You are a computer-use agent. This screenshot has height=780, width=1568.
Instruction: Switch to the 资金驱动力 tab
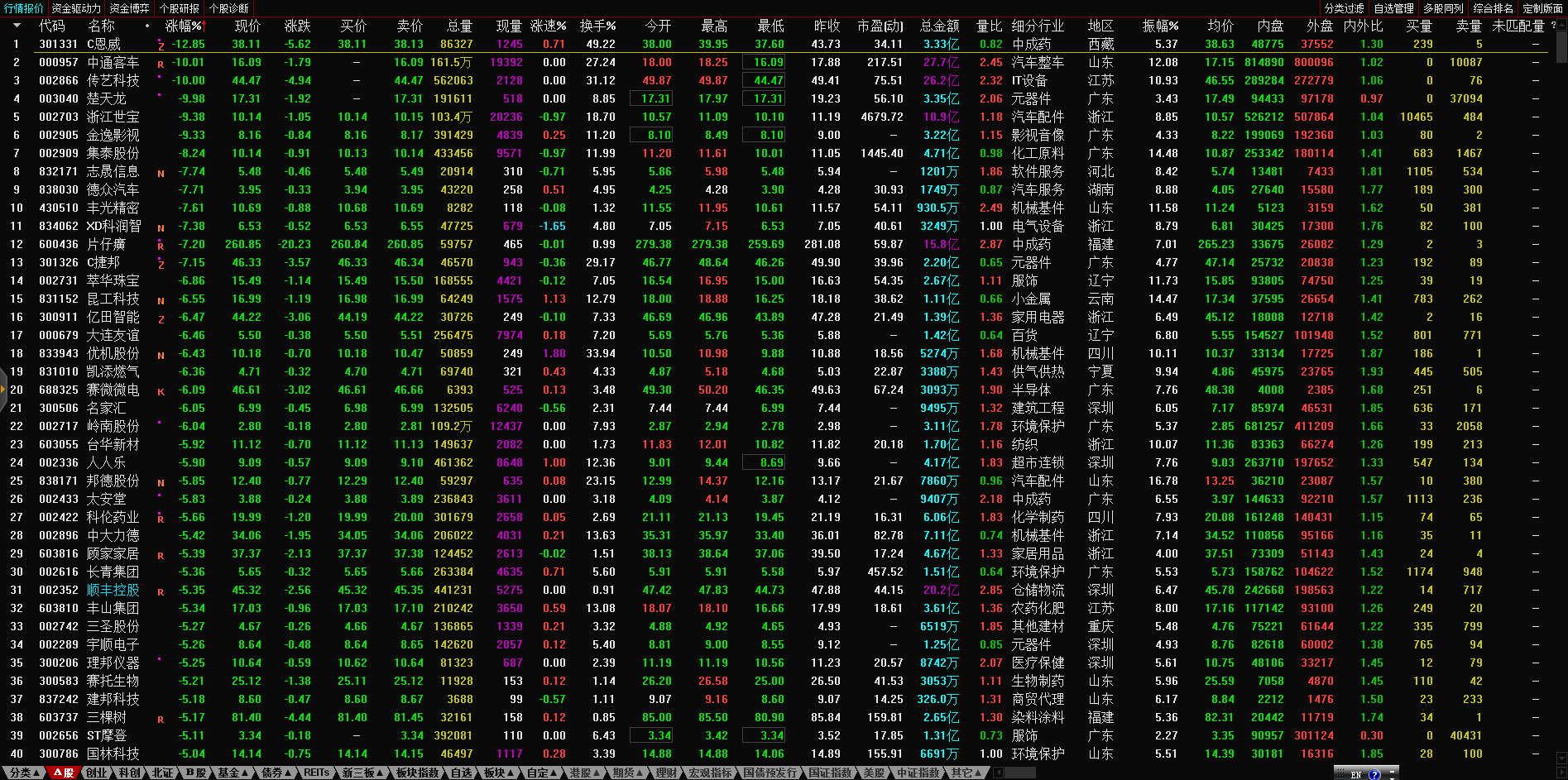tap(76, 8)
